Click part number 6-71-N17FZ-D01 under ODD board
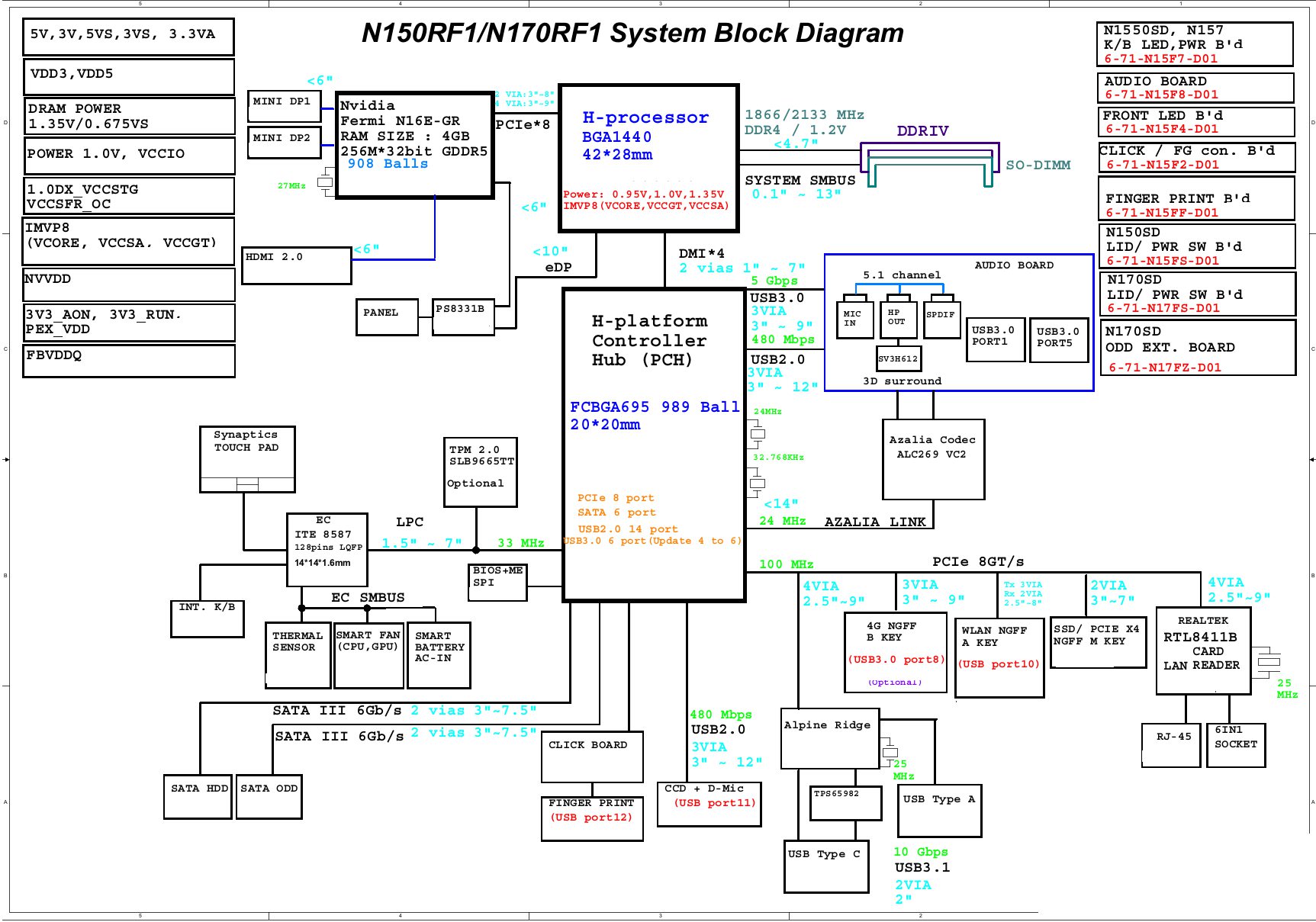The height and width of the screenshot is (922, 1316). (x=1164, y=368)
